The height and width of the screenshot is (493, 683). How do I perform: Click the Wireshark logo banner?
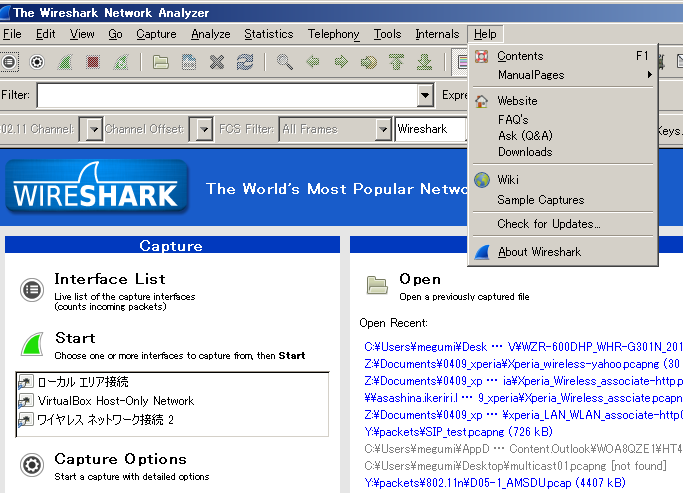(97, 187)
